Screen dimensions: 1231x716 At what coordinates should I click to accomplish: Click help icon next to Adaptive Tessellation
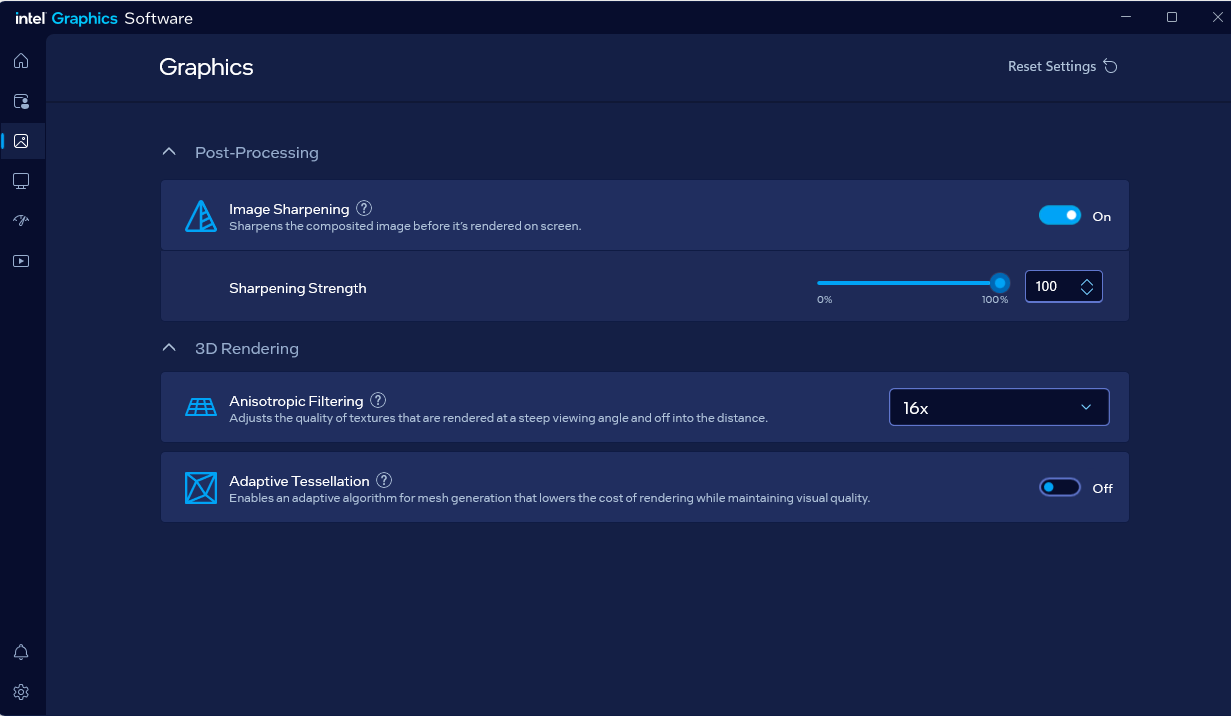[x=384, y=481]
